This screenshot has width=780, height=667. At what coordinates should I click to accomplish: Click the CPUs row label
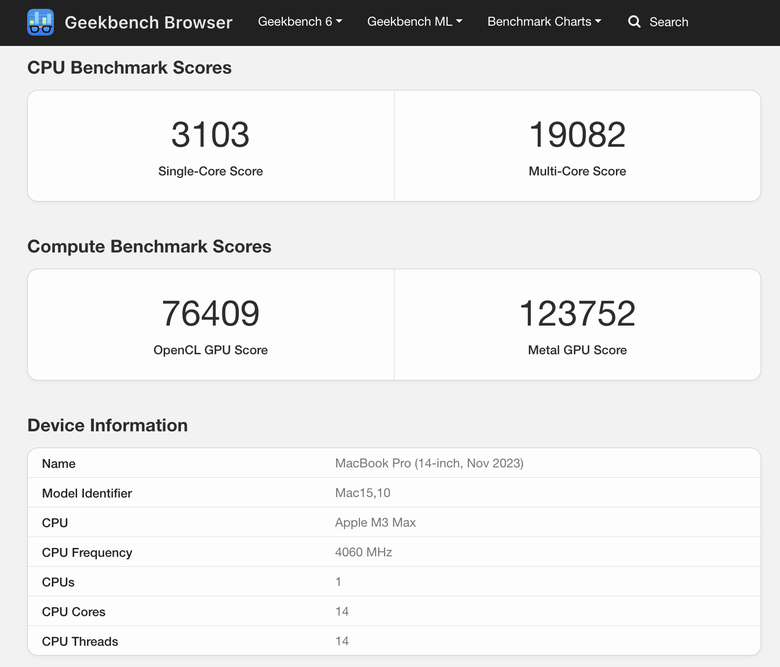tap(58, 582)
